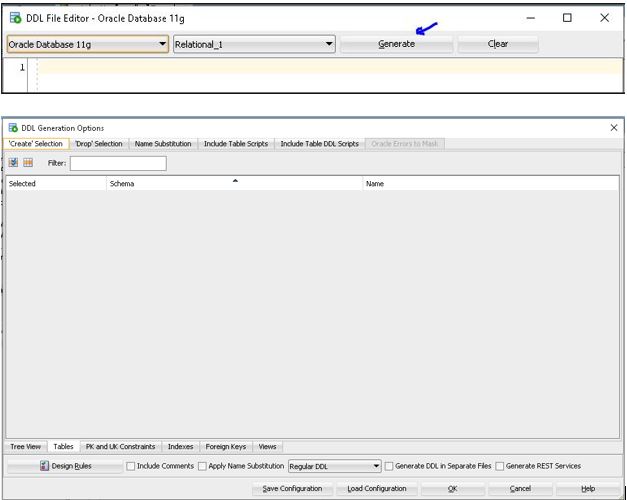Switch to the 'Drop' Selection tab
The width and height of the screenshot is (627, 500).
pyautogui.click(x=99, y=144)
